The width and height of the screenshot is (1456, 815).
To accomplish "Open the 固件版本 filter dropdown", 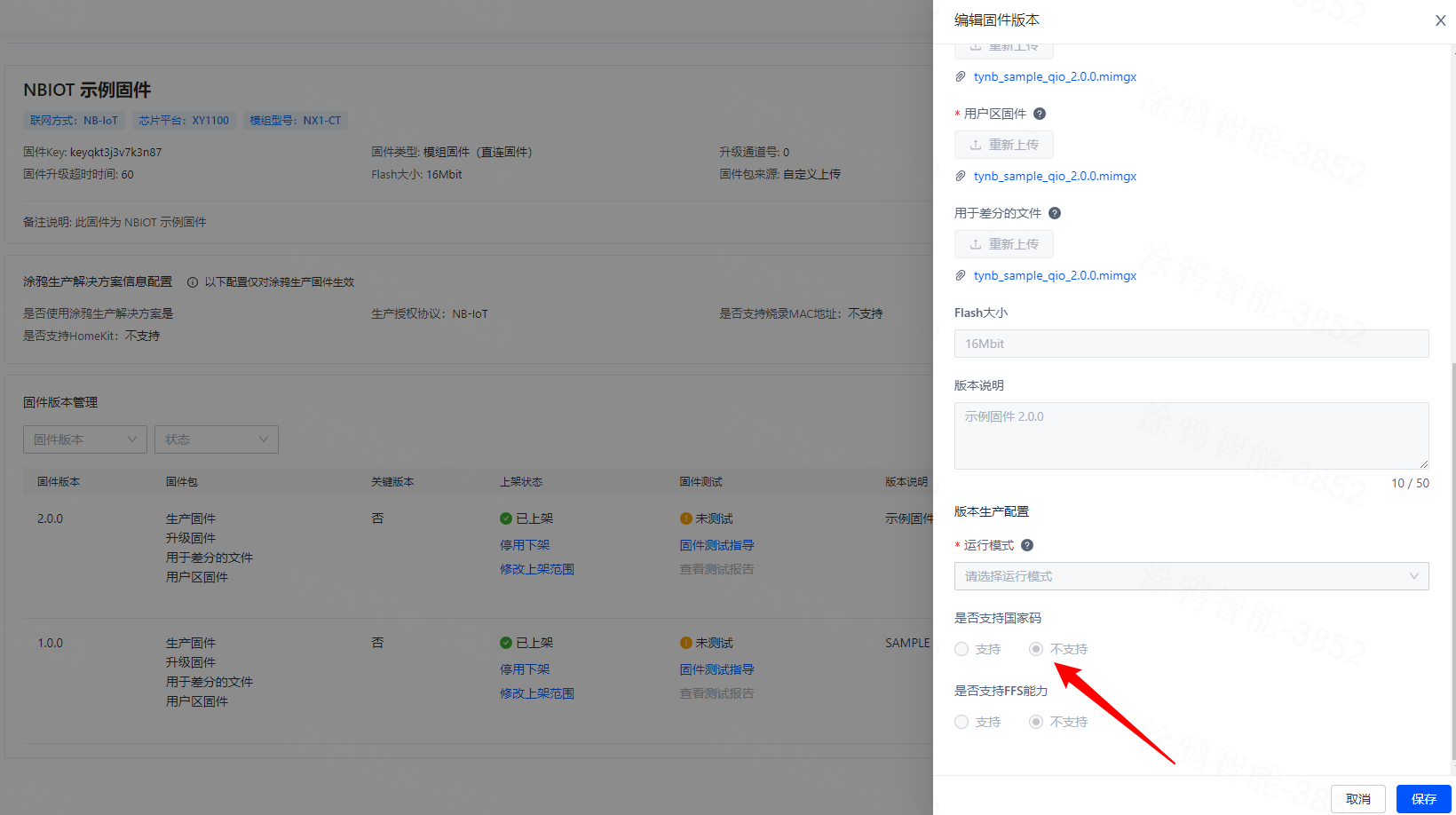I will (x=85, y=439).
